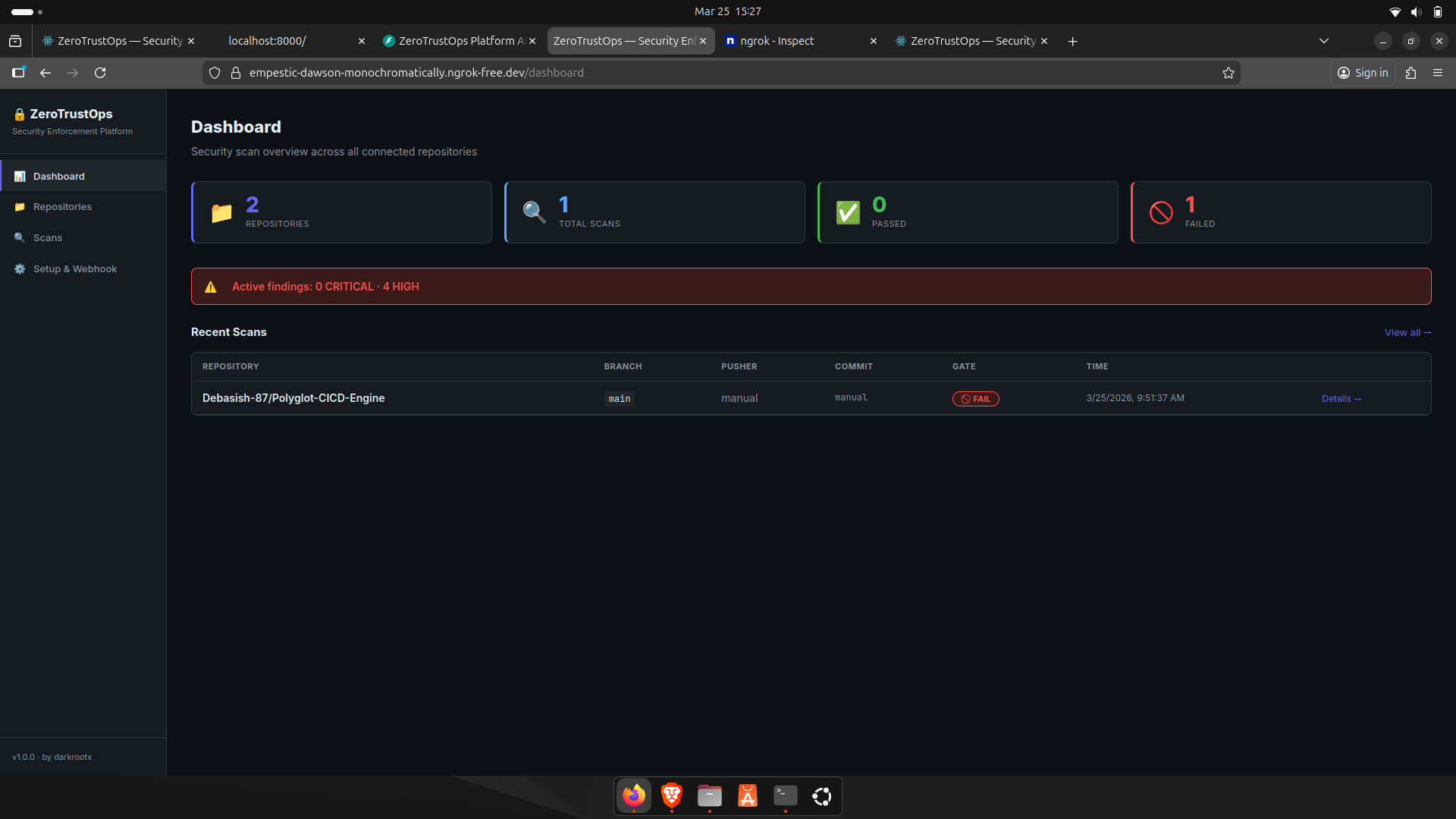Reload the page with the refresh button
The image size is (1456, 819).
point(100,73)
